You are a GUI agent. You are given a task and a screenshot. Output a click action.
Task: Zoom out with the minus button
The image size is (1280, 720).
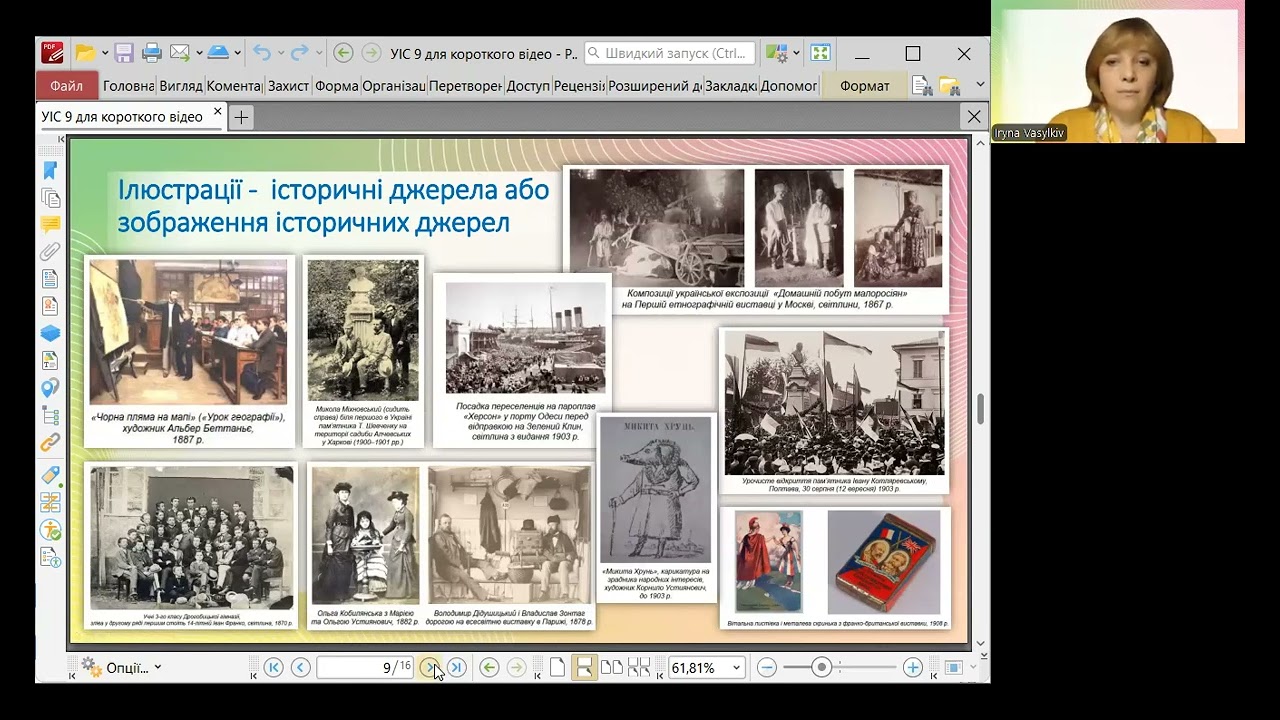(767, 668)
